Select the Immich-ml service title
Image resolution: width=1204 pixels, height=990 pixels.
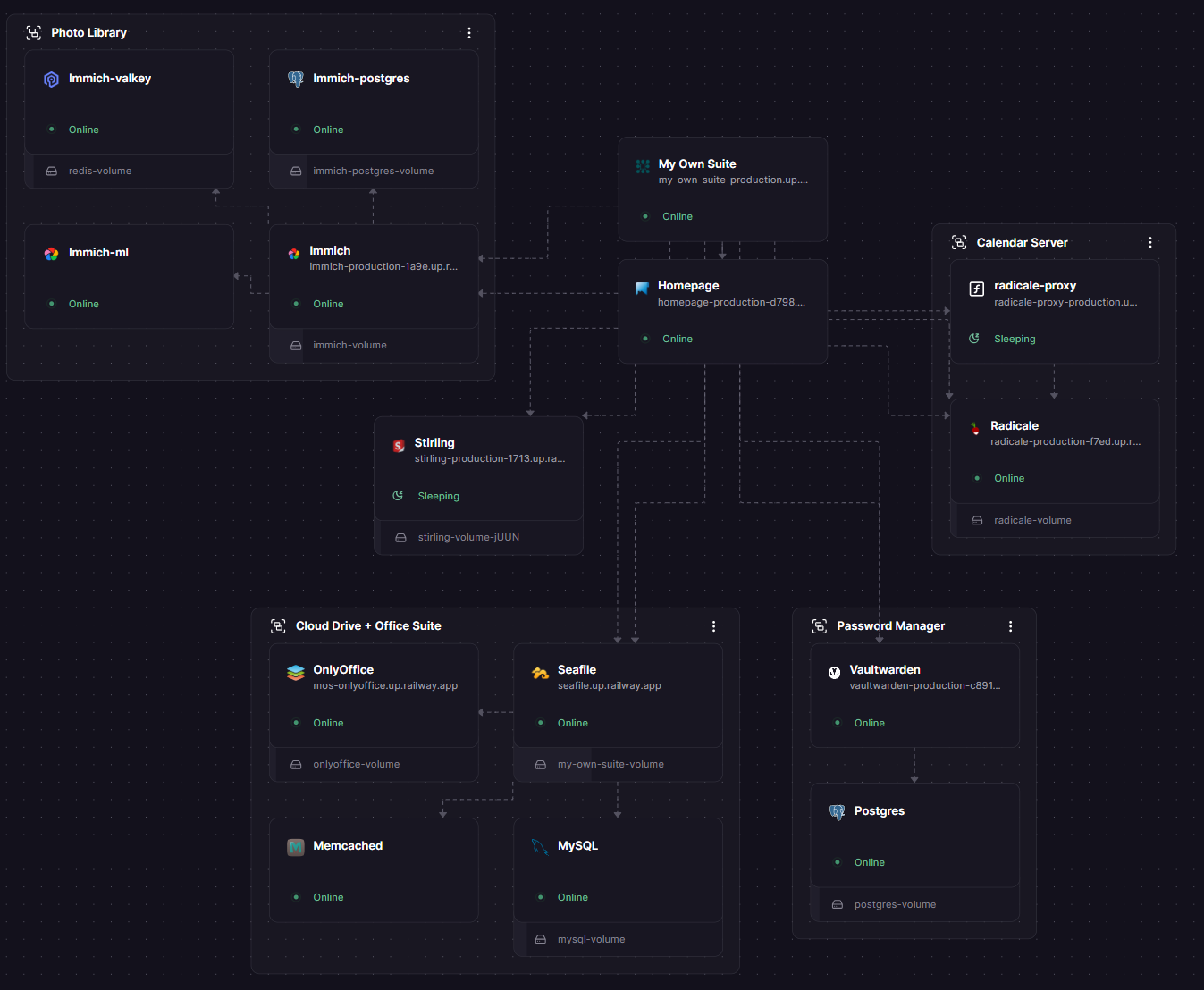[x=98, y=253]
